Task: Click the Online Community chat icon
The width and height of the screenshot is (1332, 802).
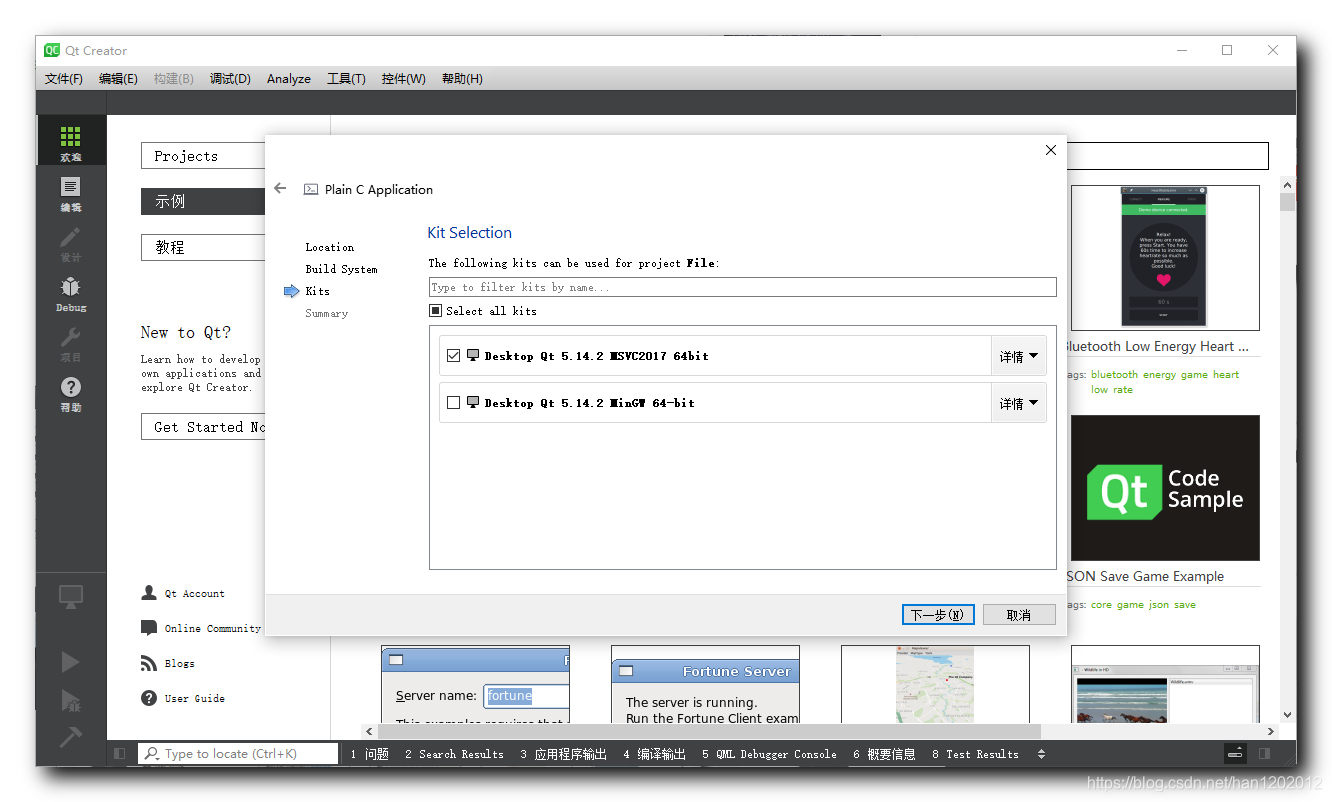Action: coord(149,628)
